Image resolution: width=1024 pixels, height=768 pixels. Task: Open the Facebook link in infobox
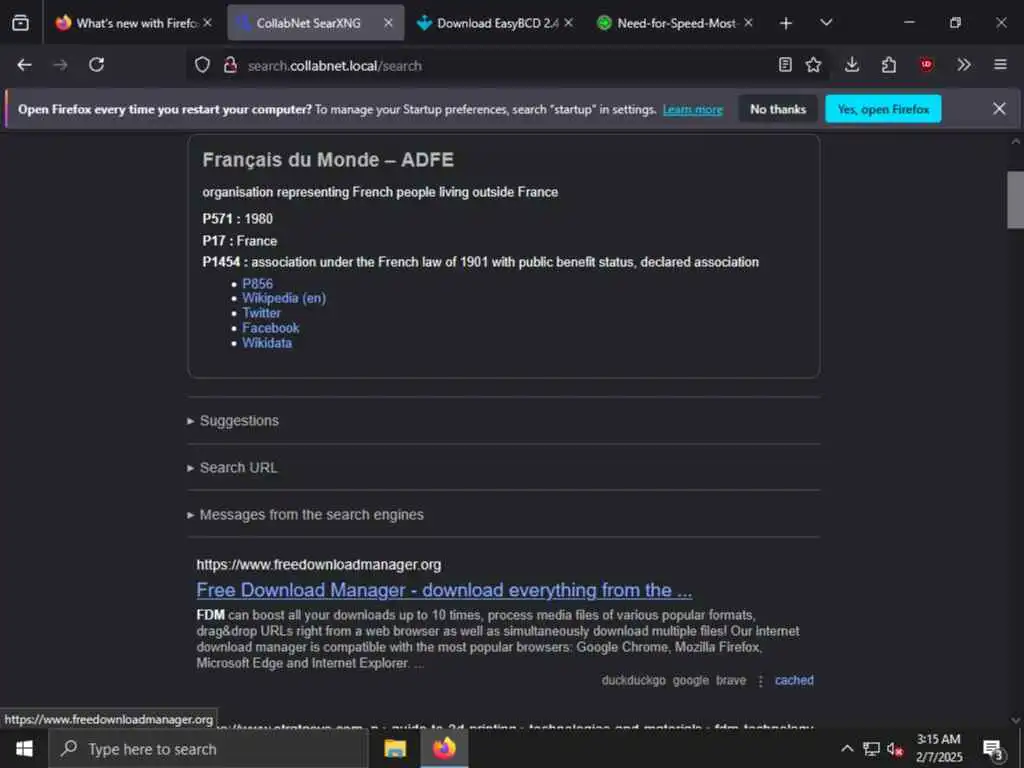click(x=270, y=328)
